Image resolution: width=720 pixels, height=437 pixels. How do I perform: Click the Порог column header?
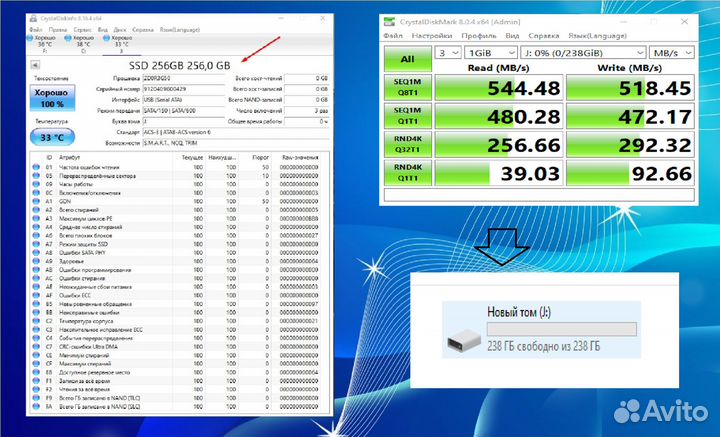[260, 157]
